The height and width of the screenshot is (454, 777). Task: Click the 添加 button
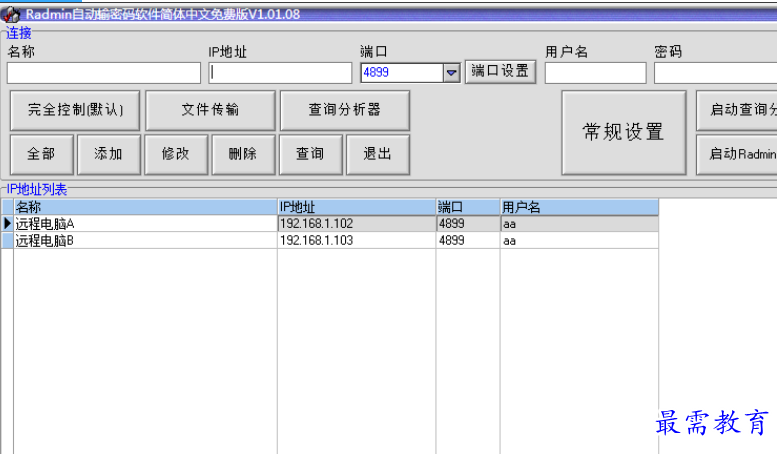pos(109,154)
